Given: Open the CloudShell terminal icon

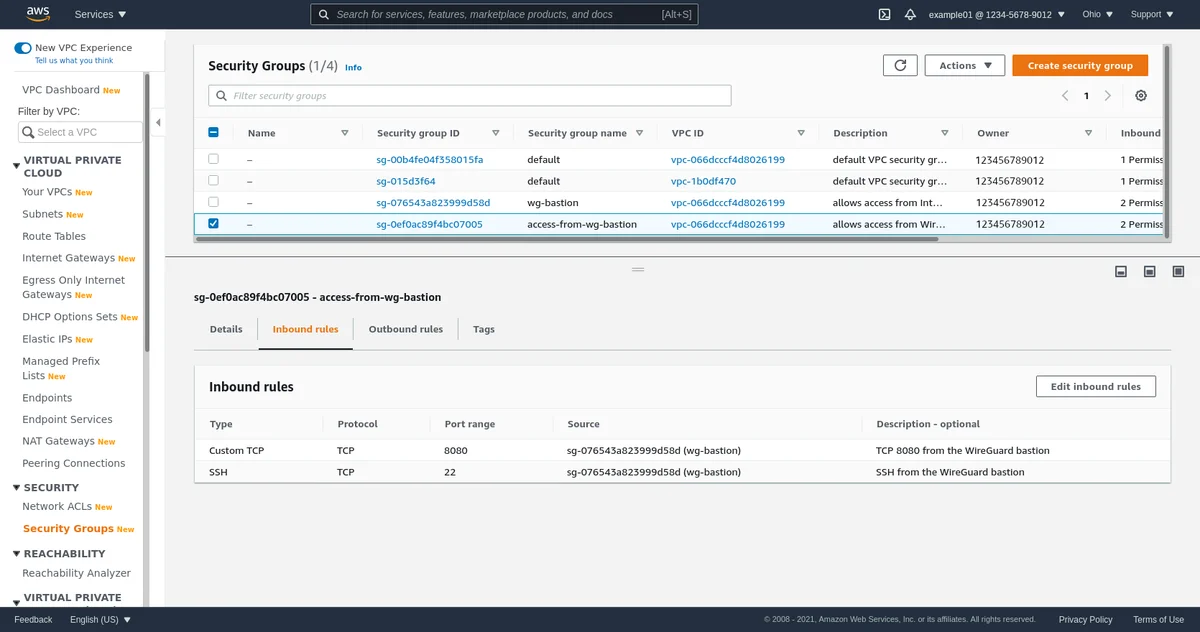Looking at the screenshot, I should (x=884, y=14).
